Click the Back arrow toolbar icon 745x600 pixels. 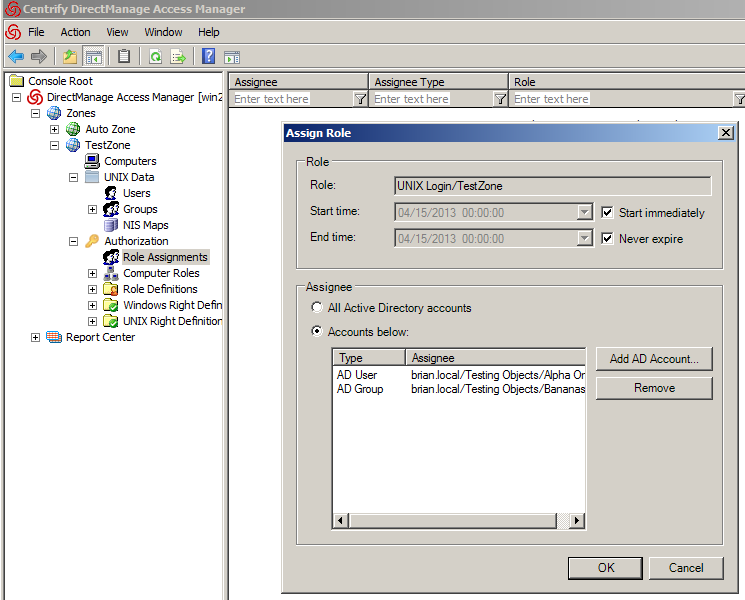click(x=16, y=57)
